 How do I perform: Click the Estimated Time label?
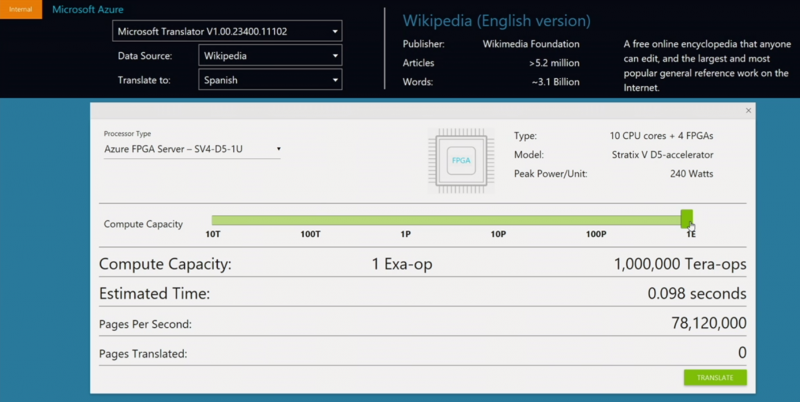tap(155, 294)
